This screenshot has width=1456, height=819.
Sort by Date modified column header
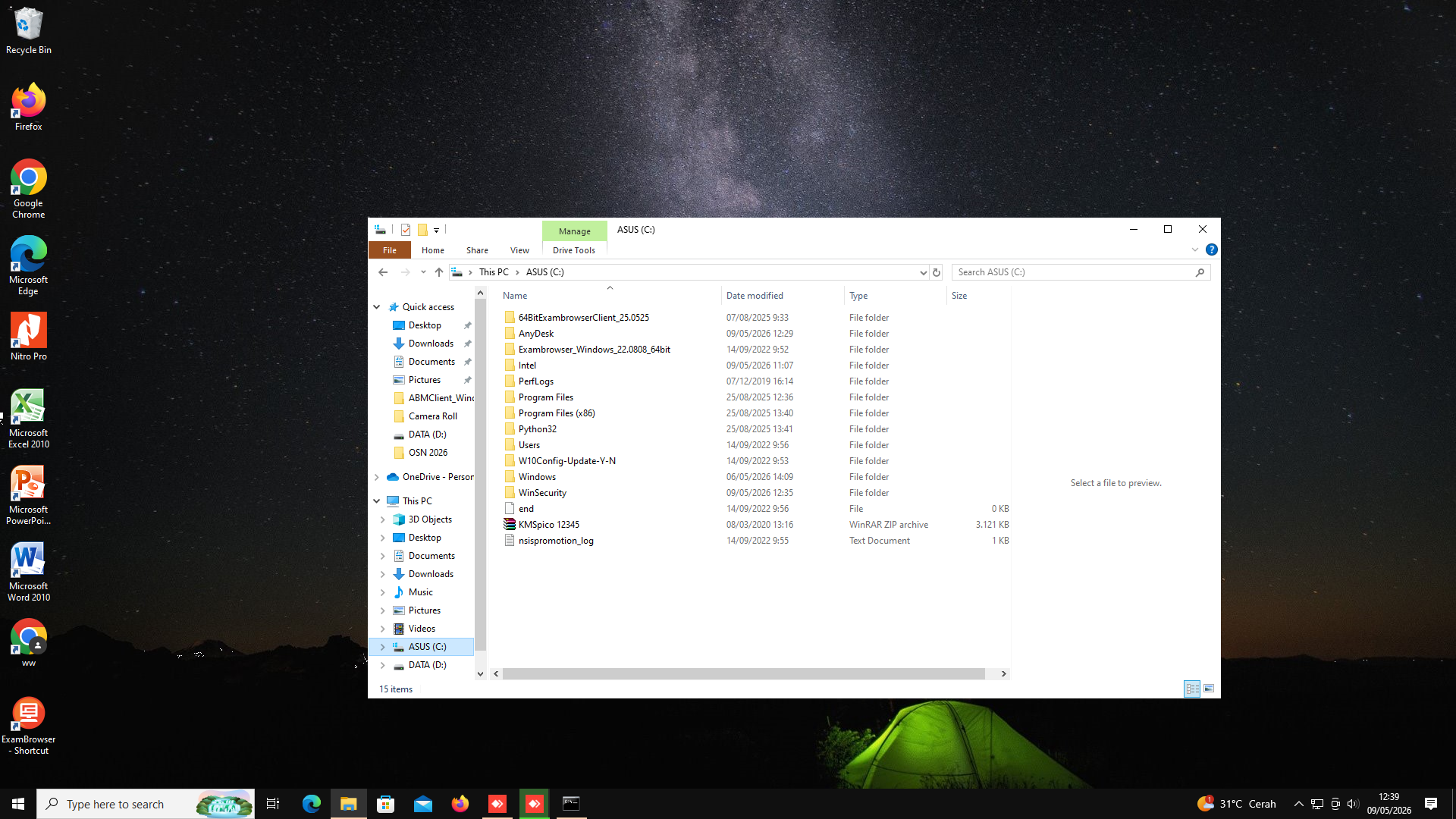[783, 296]
